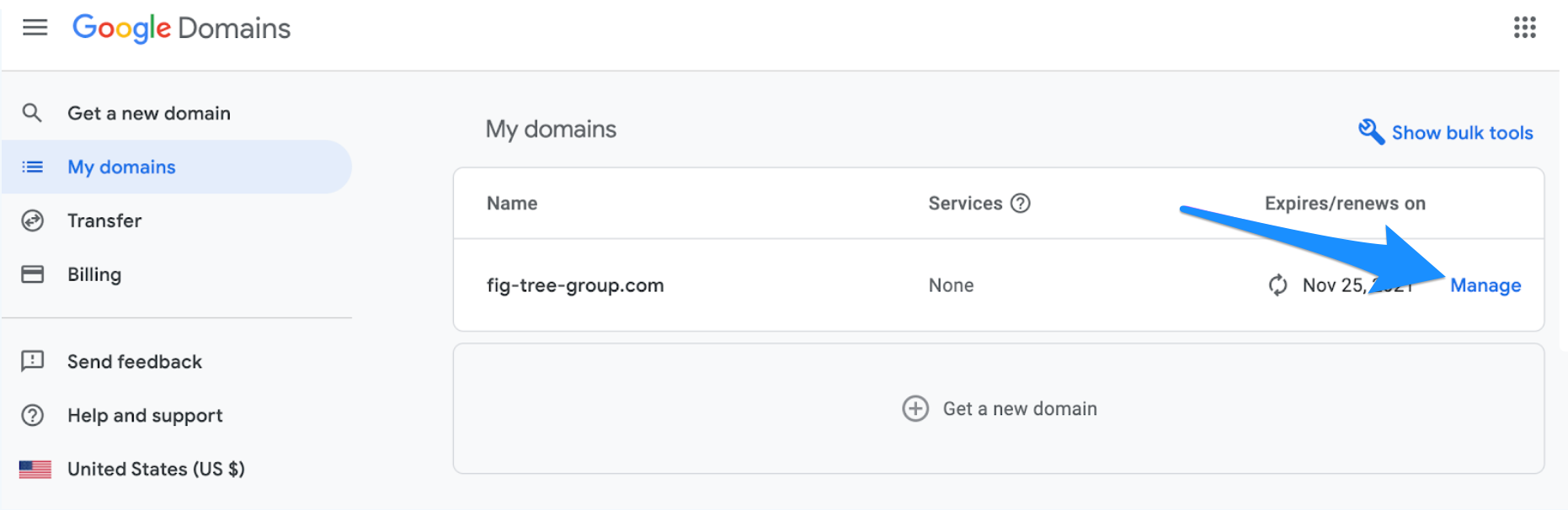Screen dimensions: 1568x510
Task: Click the Show bulk tools link
Action: (1462, 132)
